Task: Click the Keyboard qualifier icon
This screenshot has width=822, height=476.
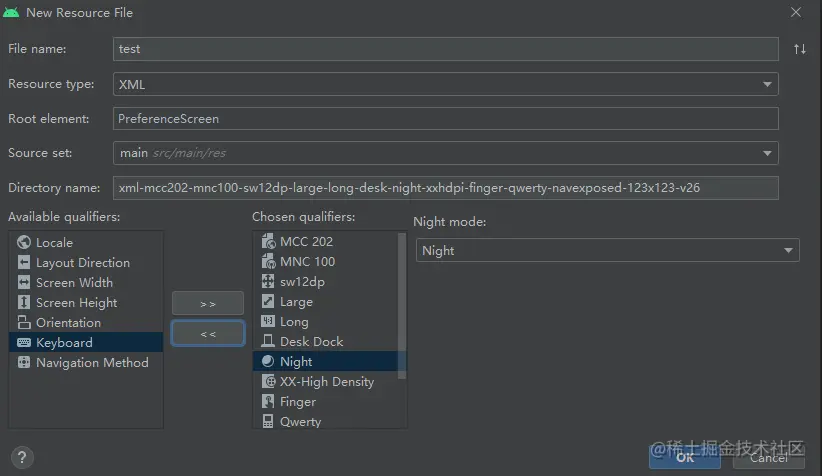Action: click(24, 342)
